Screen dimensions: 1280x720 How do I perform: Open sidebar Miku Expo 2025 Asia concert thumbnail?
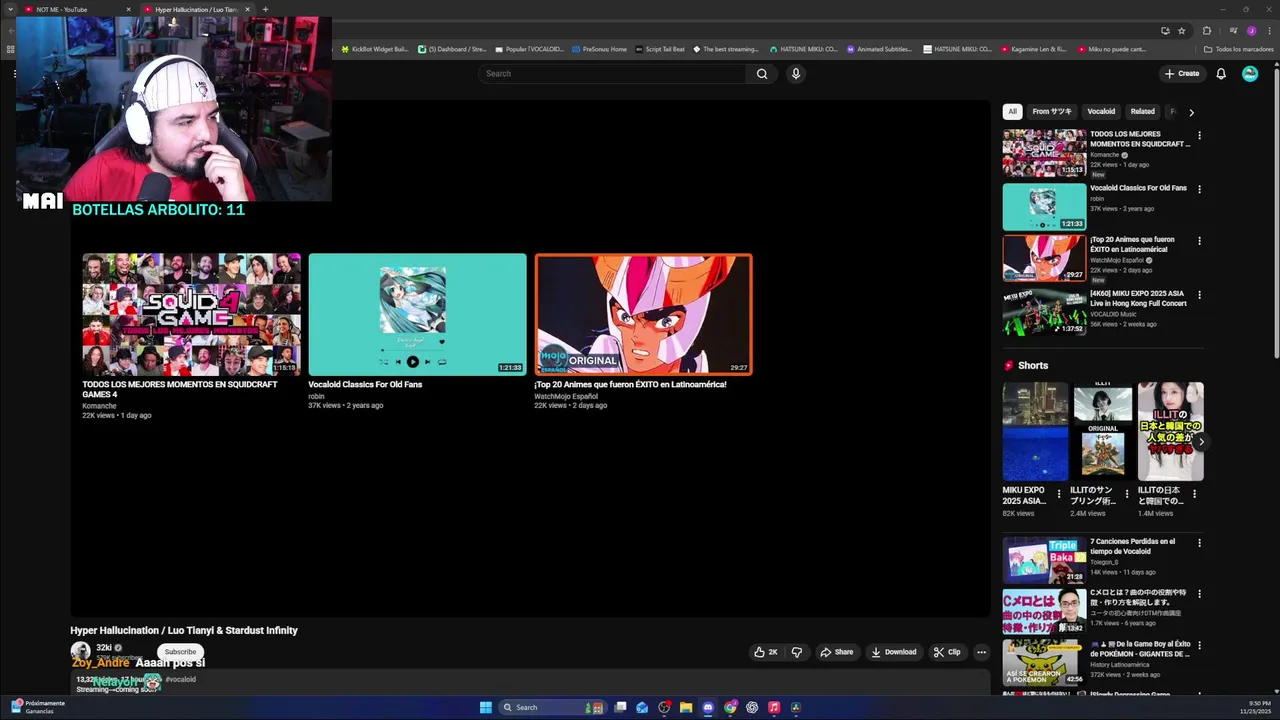coord(1044,312)
